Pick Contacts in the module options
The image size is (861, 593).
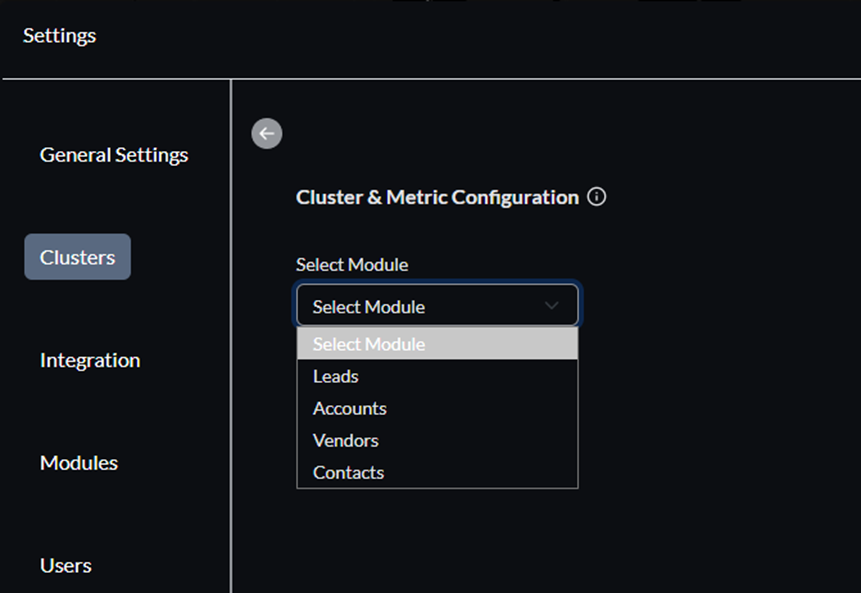(347, 472)
